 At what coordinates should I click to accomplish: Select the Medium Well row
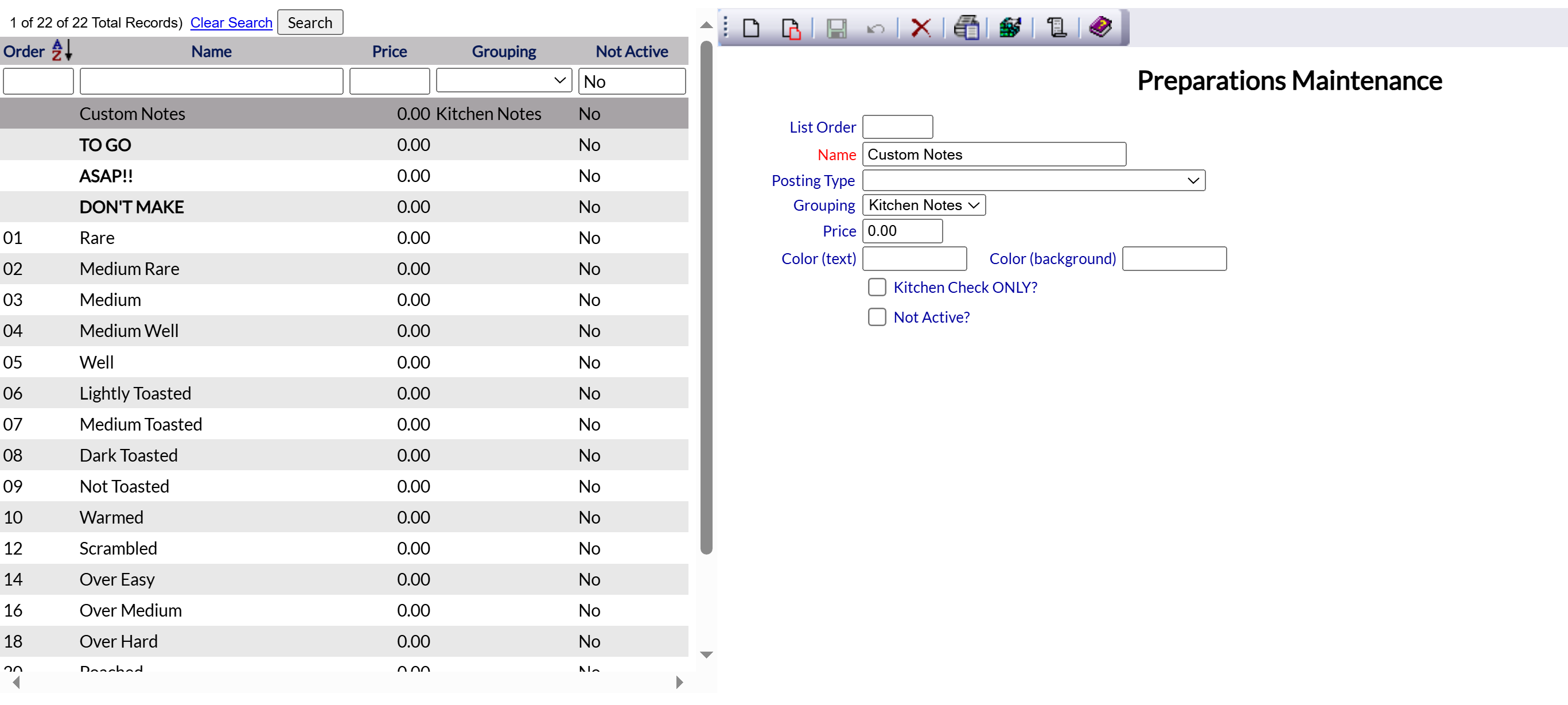point(344,331)
